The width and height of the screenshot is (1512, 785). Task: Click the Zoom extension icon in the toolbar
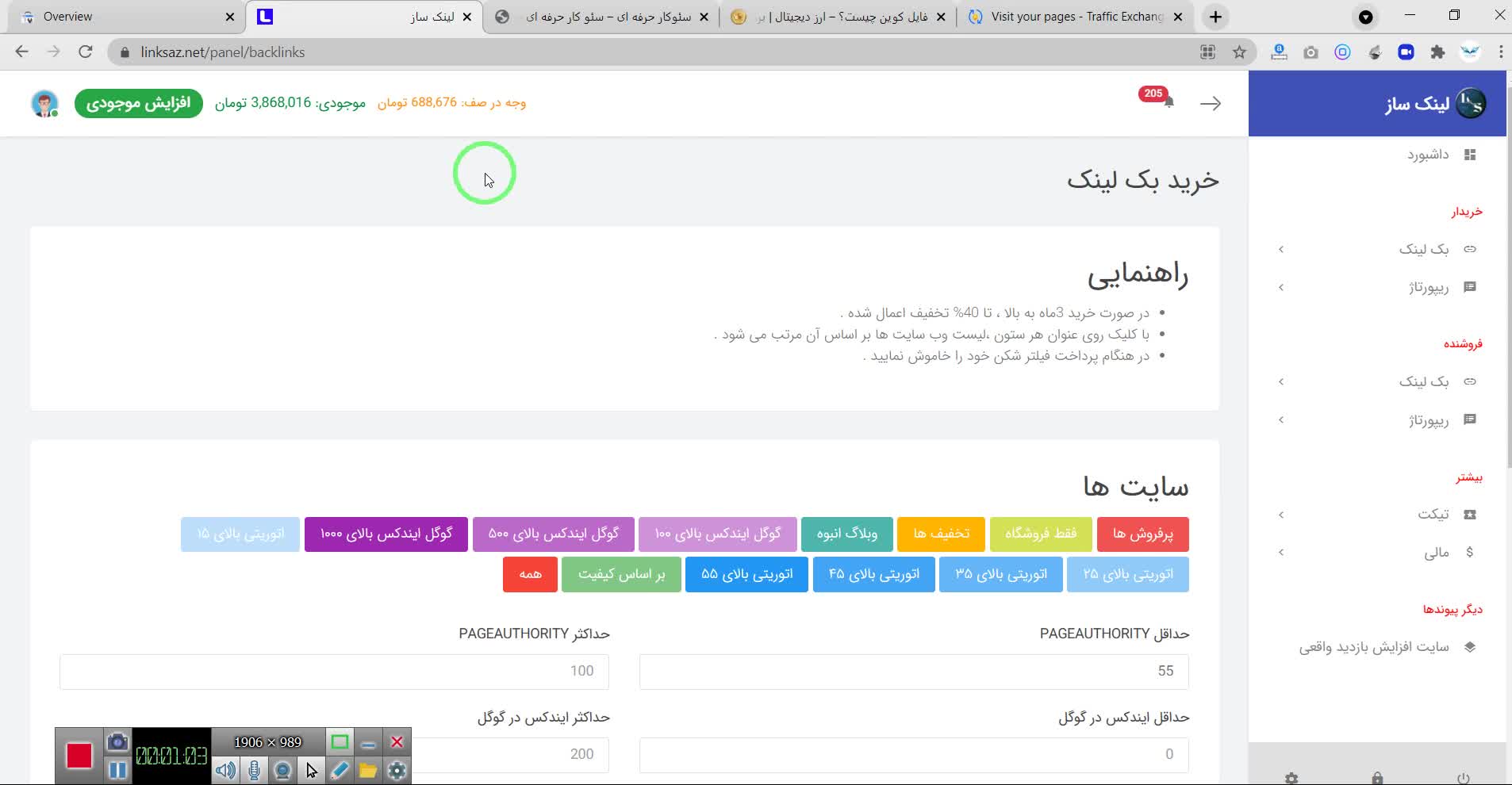1406,52
